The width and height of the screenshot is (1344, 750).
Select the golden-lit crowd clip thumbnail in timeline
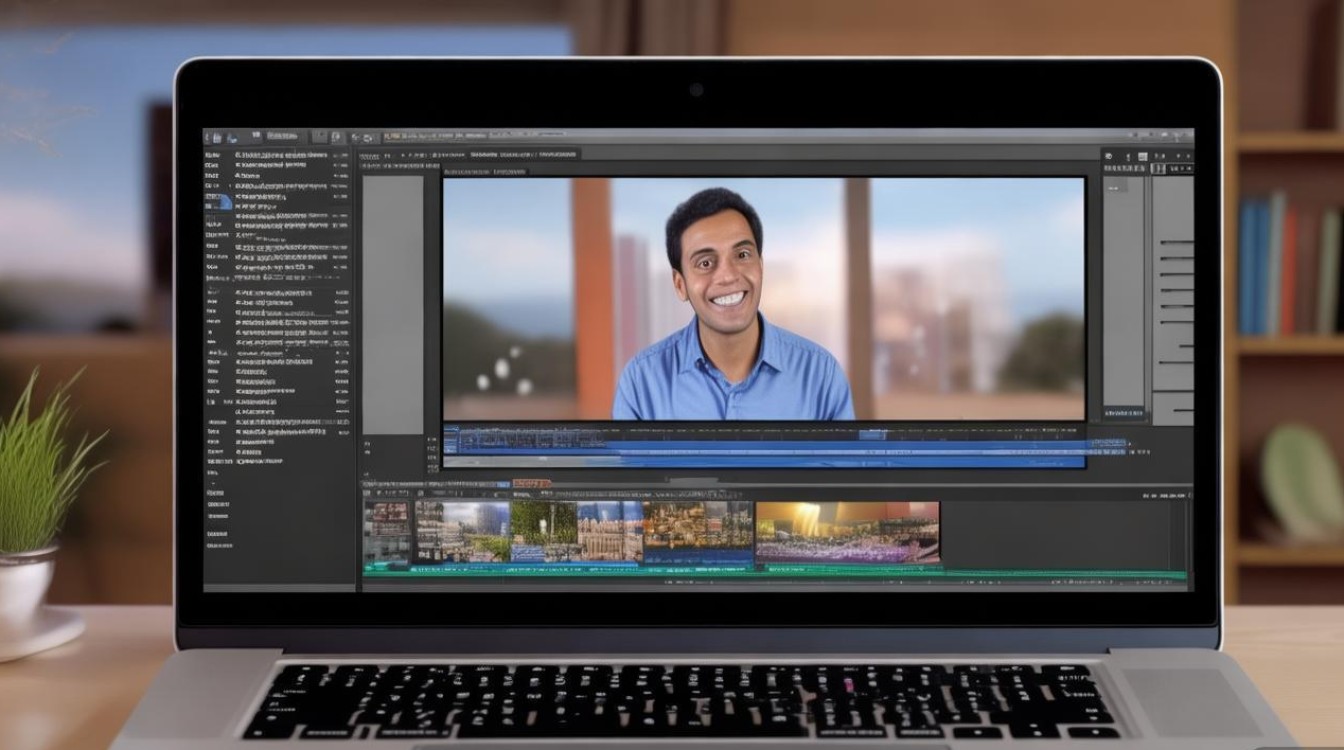coord(847,533)
